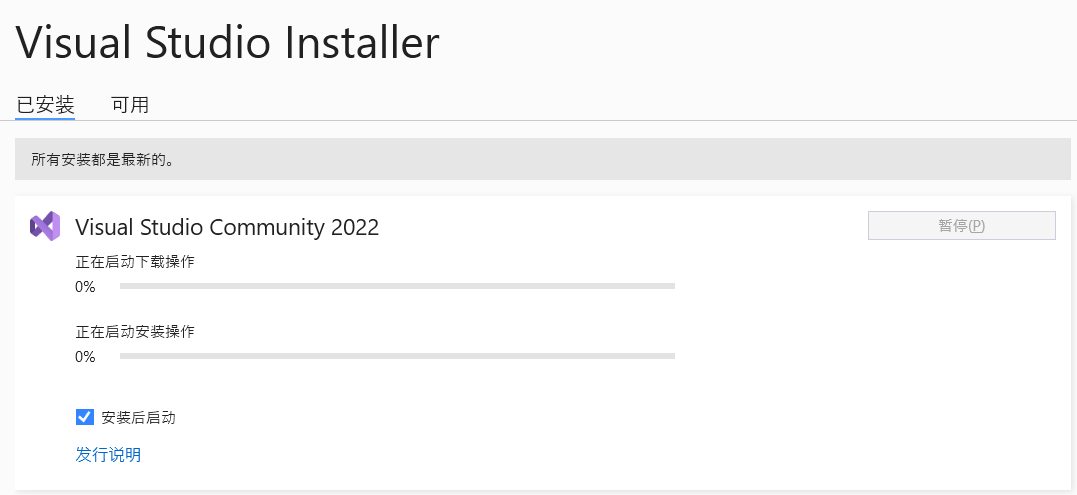Open the 可用 tab

click(130, 104)
